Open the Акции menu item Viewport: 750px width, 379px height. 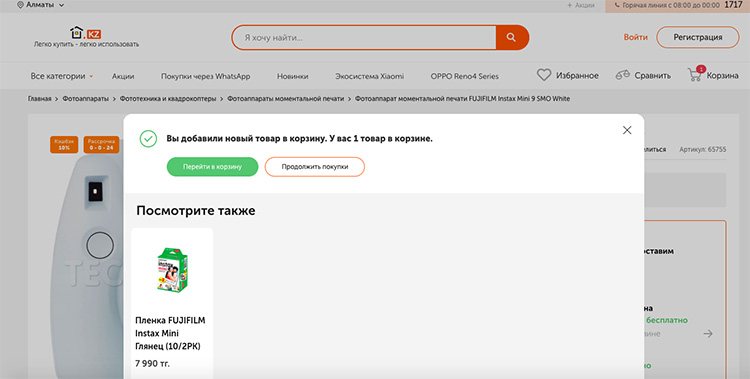[123, 76]
